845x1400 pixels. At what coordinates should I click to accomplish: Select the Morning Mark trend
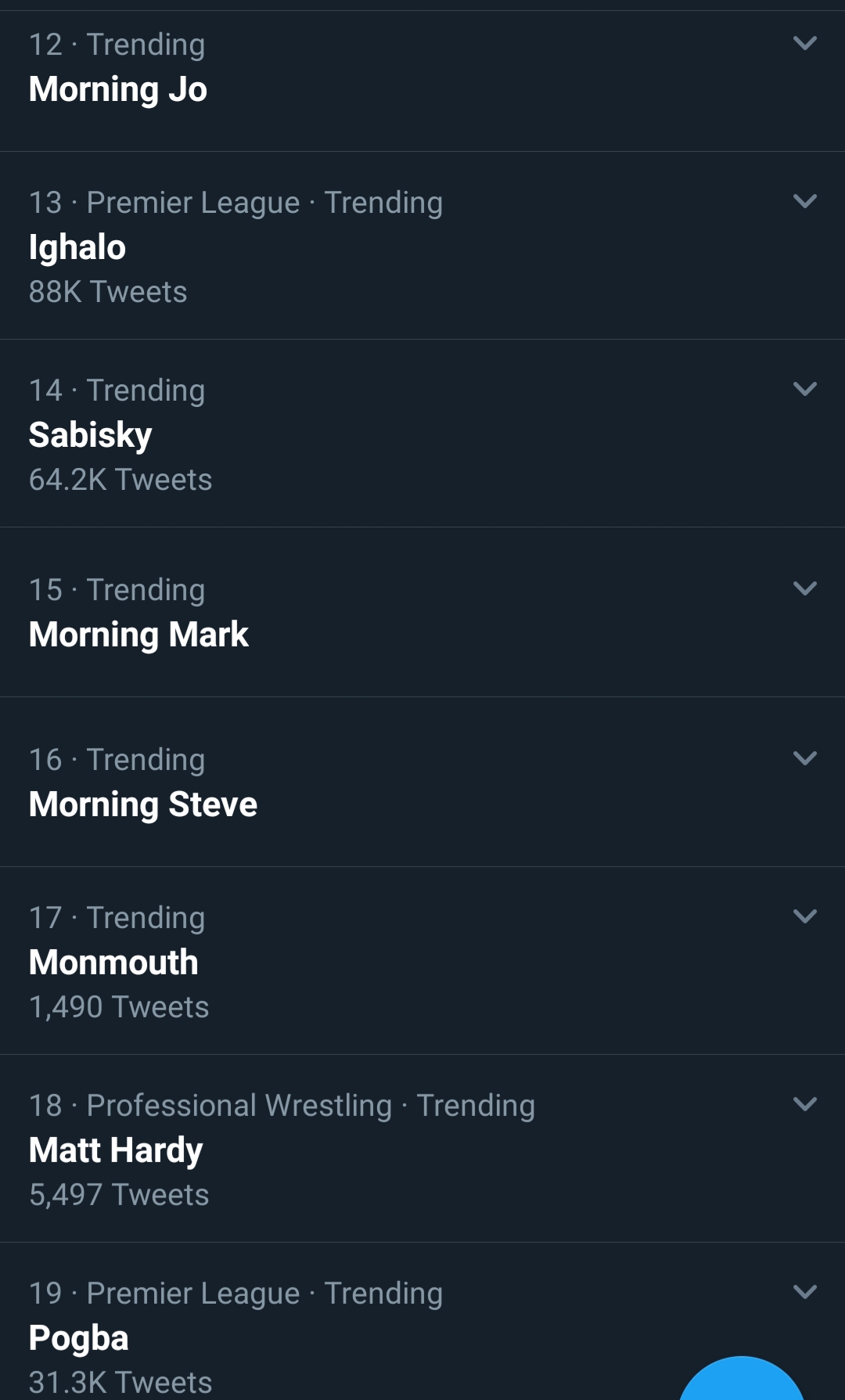tap(138, 635)
